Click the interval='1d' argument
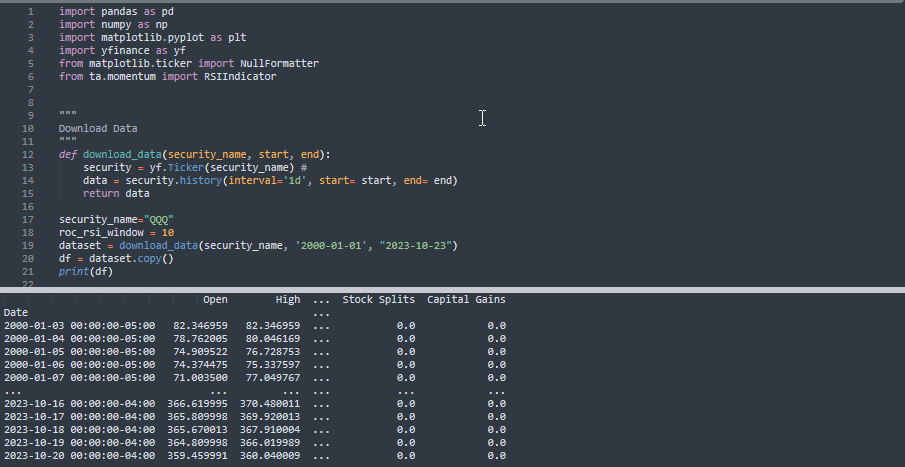Screen dimensions: 905x467 click(272, 180)
